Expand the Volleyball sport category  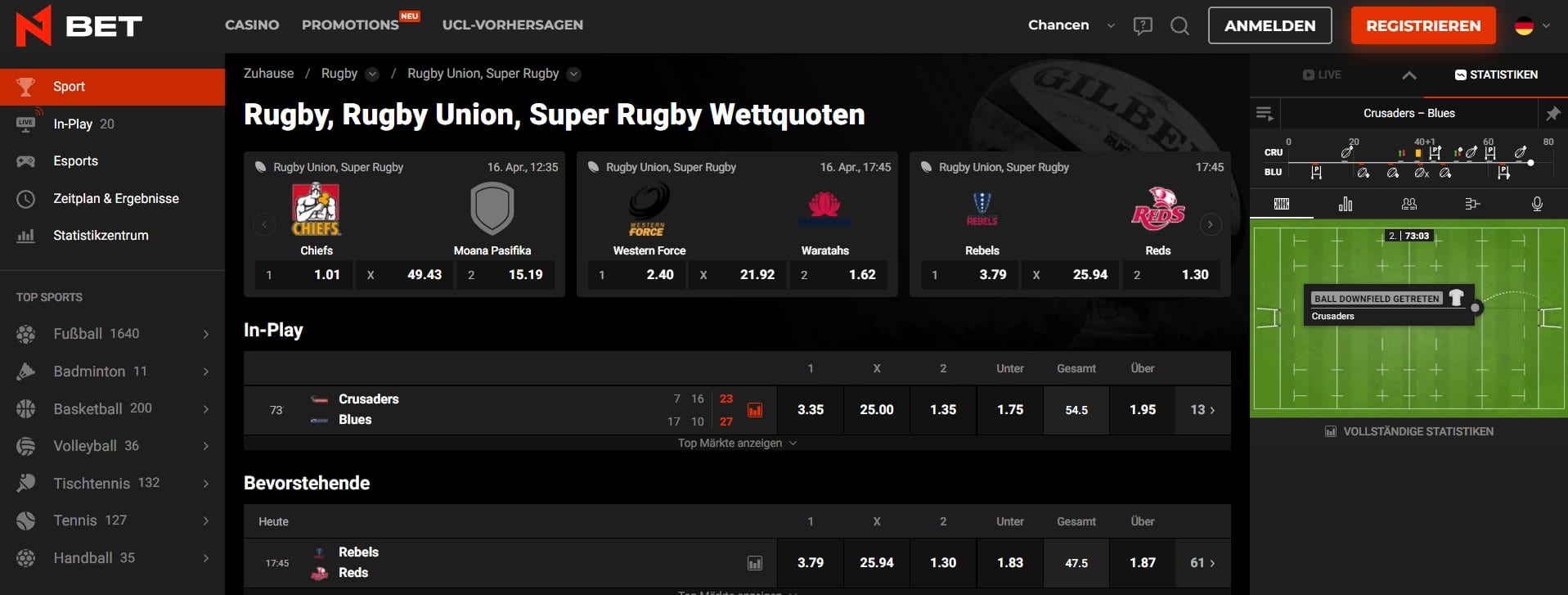tap(206, 446)
